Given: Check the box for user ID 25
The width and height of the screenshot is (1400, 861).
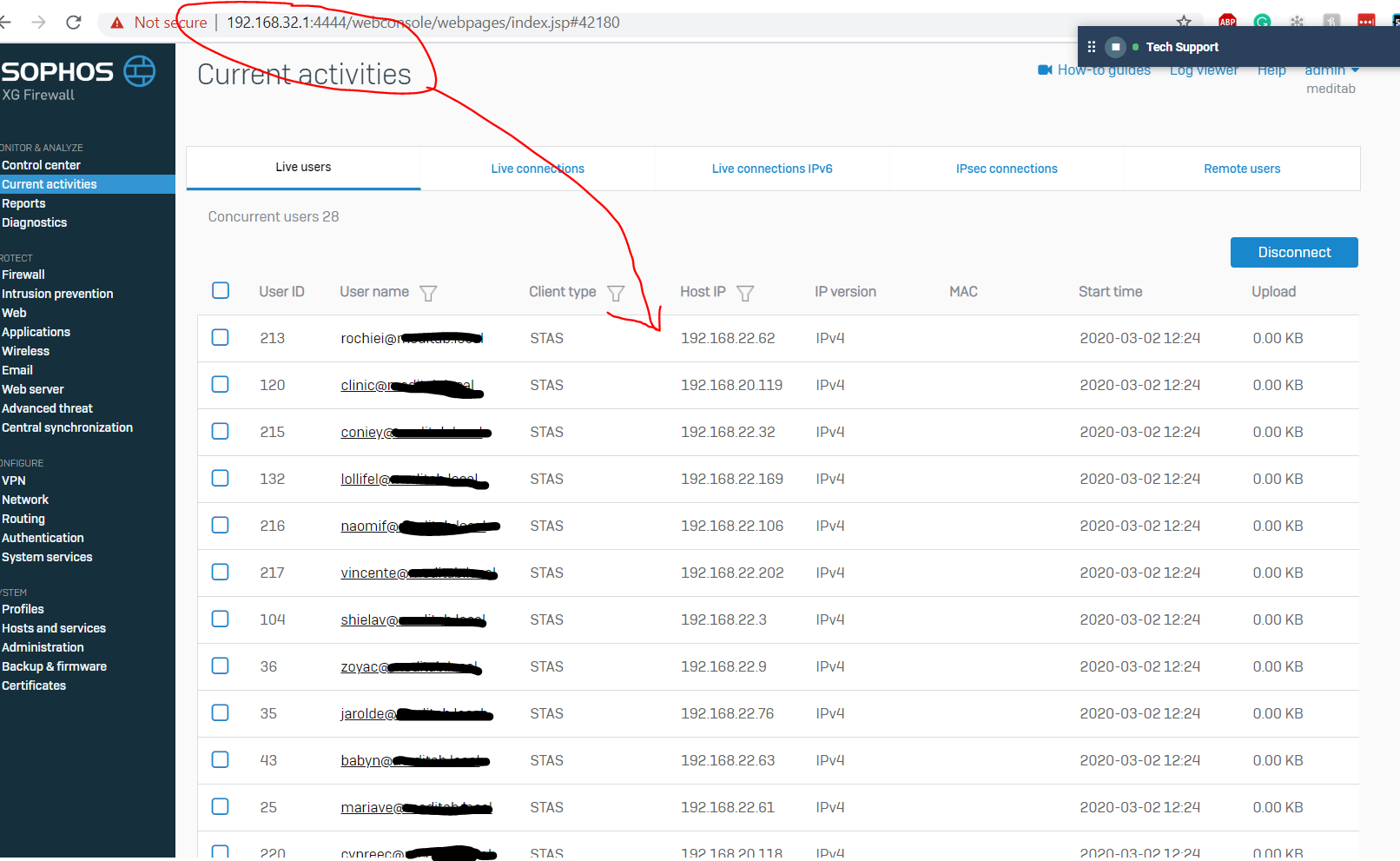Looking at the screenshot, I should [x=221, y=806].
